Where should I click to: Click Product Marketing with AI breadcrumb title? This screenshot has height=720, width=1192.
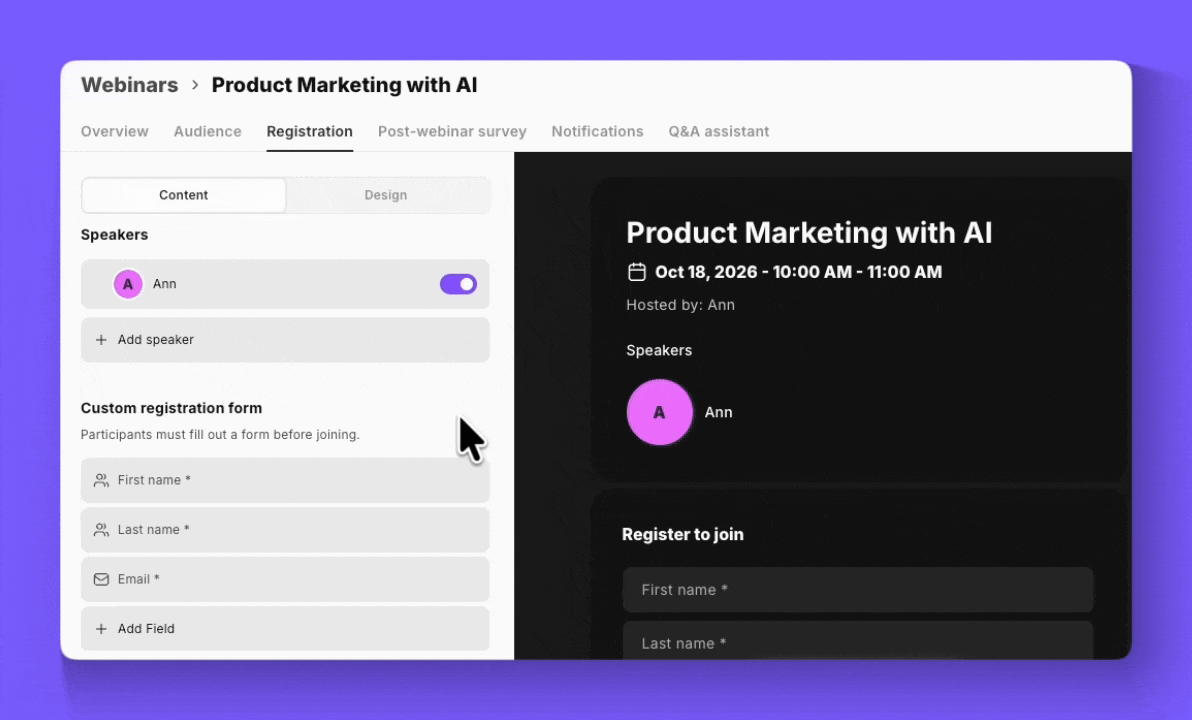point(344,85)
